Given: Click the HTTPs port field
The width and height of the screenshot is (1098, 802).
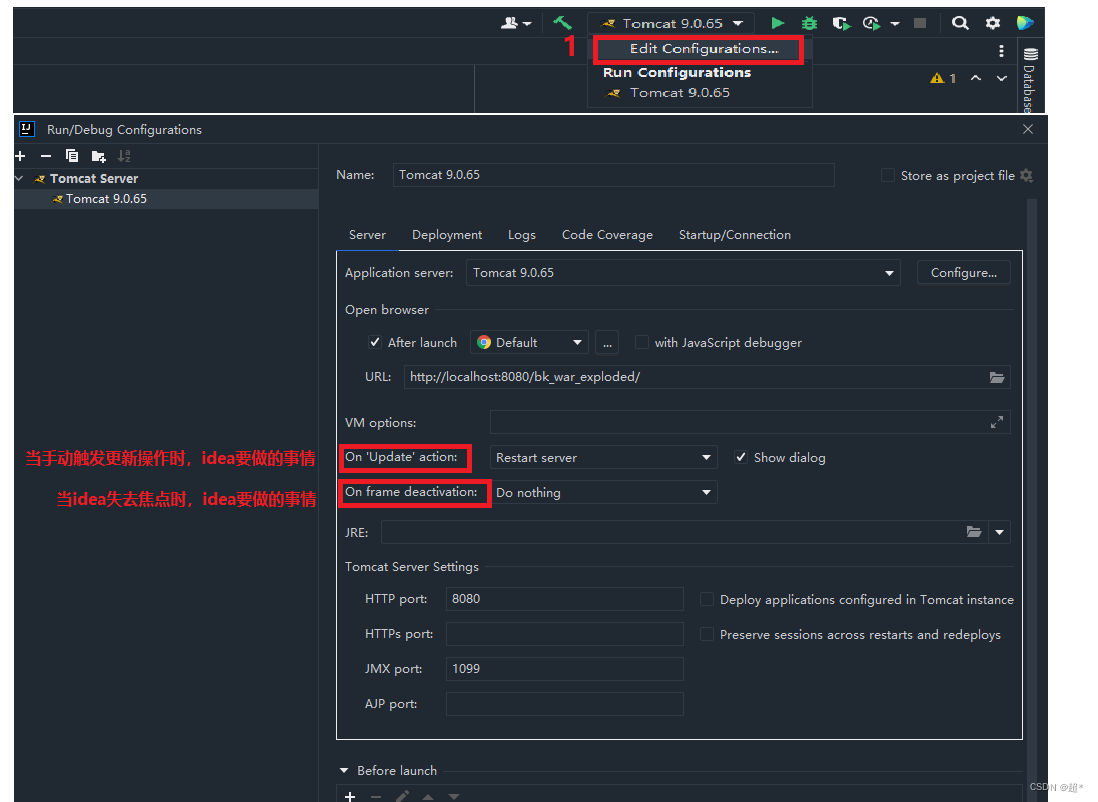Looking at the screenshot, I should pyautogui.click(x=564, y=634).
